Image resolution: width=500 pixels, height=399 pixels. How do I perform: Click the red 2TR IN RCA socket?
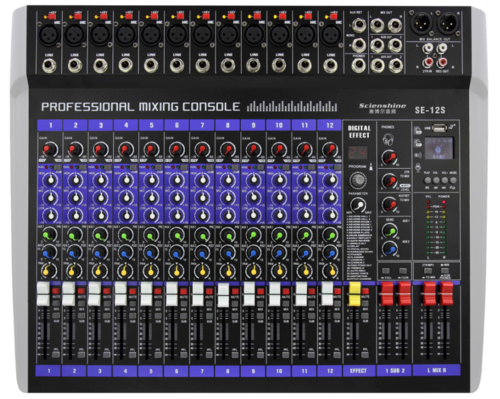427,62
